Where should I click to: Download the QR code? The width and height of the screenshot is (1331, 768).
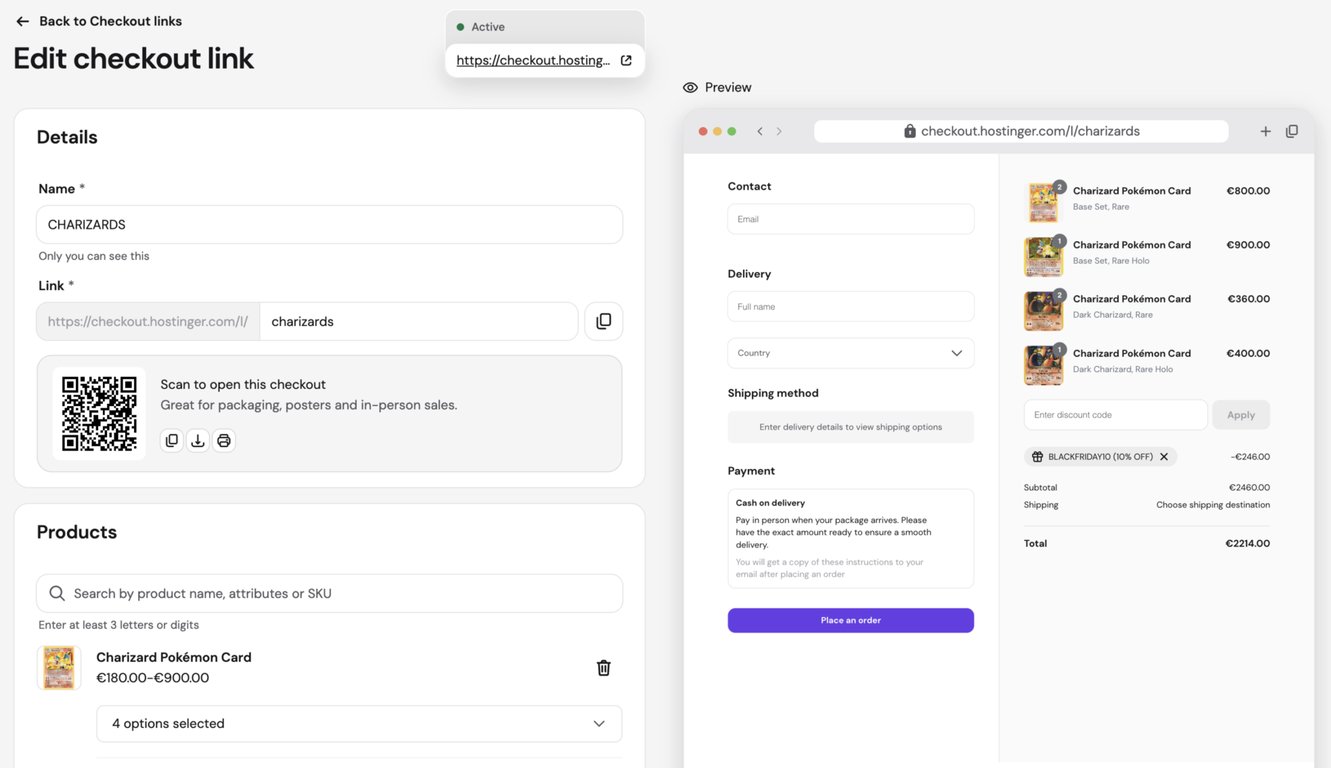198,440
